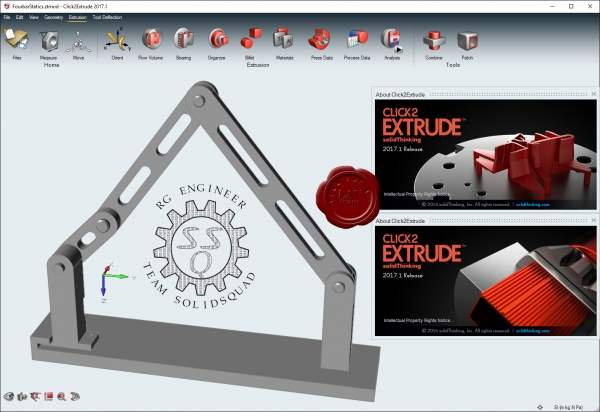Click the rotate view icon
The image size is (600, 412).
75,396
